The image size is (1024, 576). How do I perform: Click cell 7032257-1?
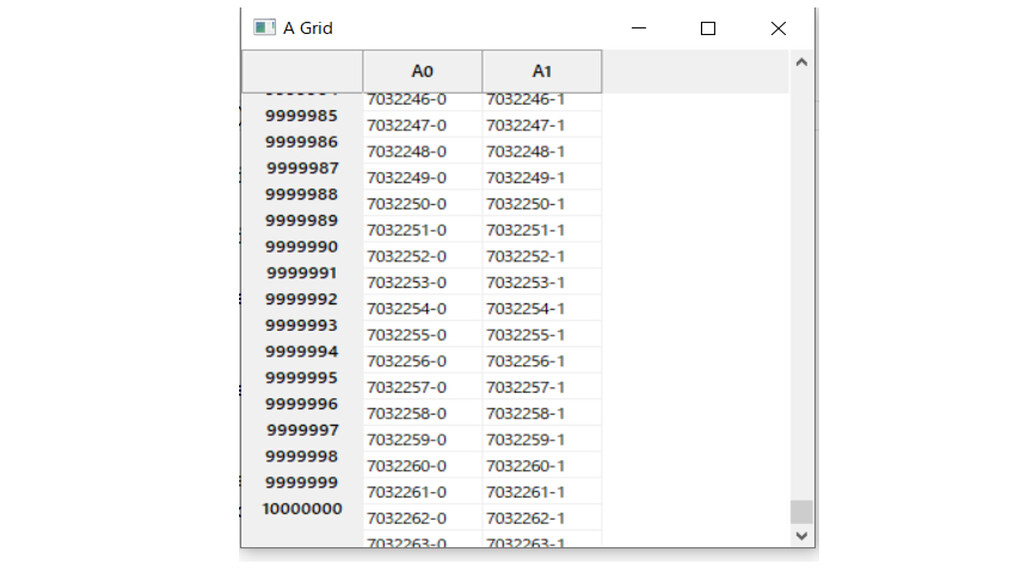click(542, 387)
